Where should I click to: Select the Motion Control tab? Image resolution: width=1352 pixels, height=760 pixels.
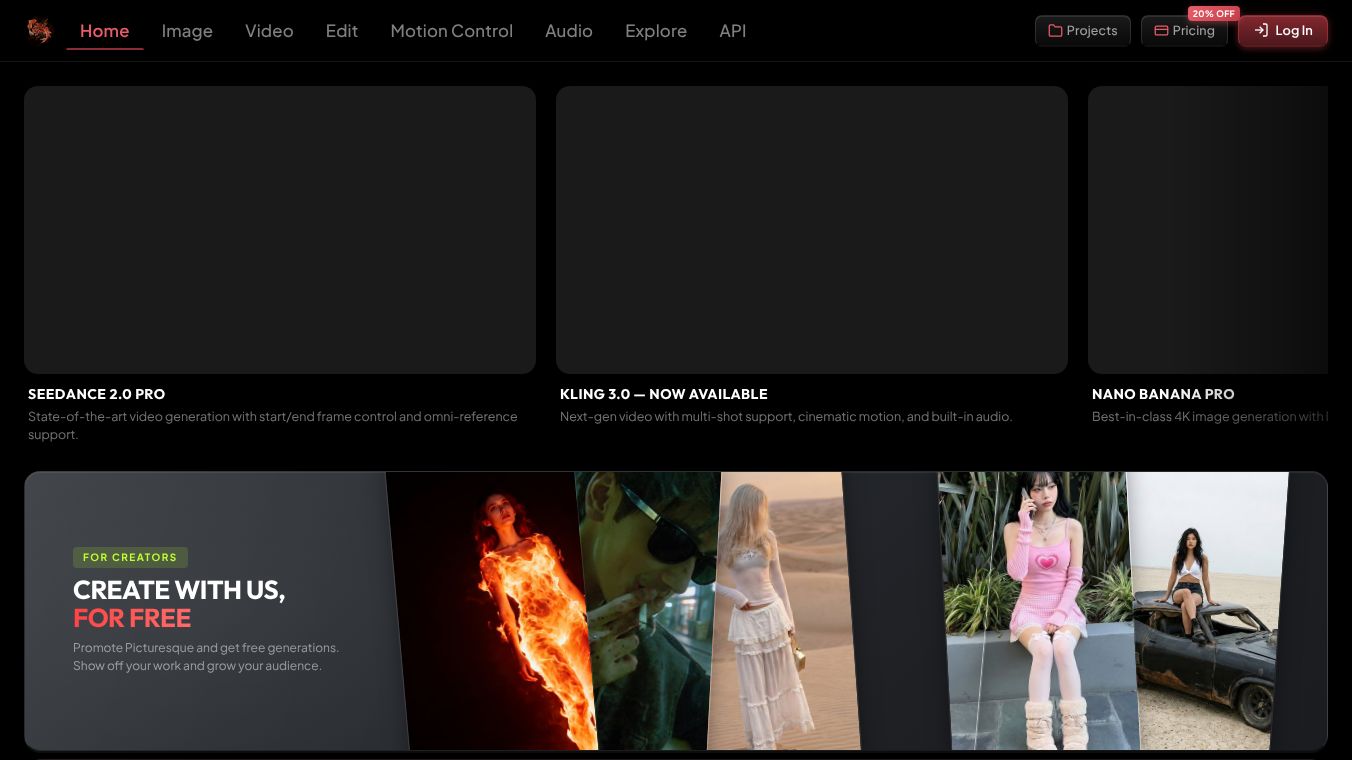click(452, 31)
